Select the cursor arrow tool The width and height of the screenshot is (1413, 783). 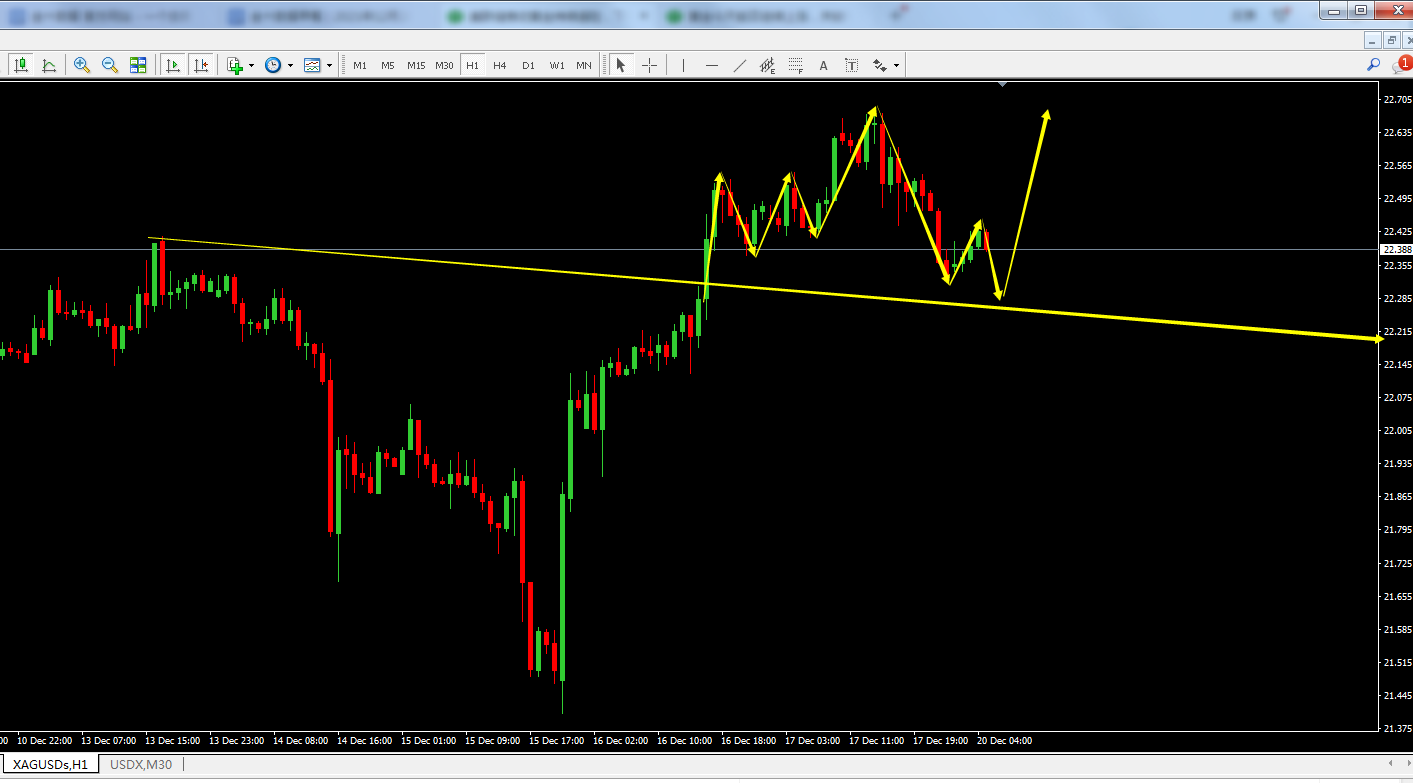[621, 65]
